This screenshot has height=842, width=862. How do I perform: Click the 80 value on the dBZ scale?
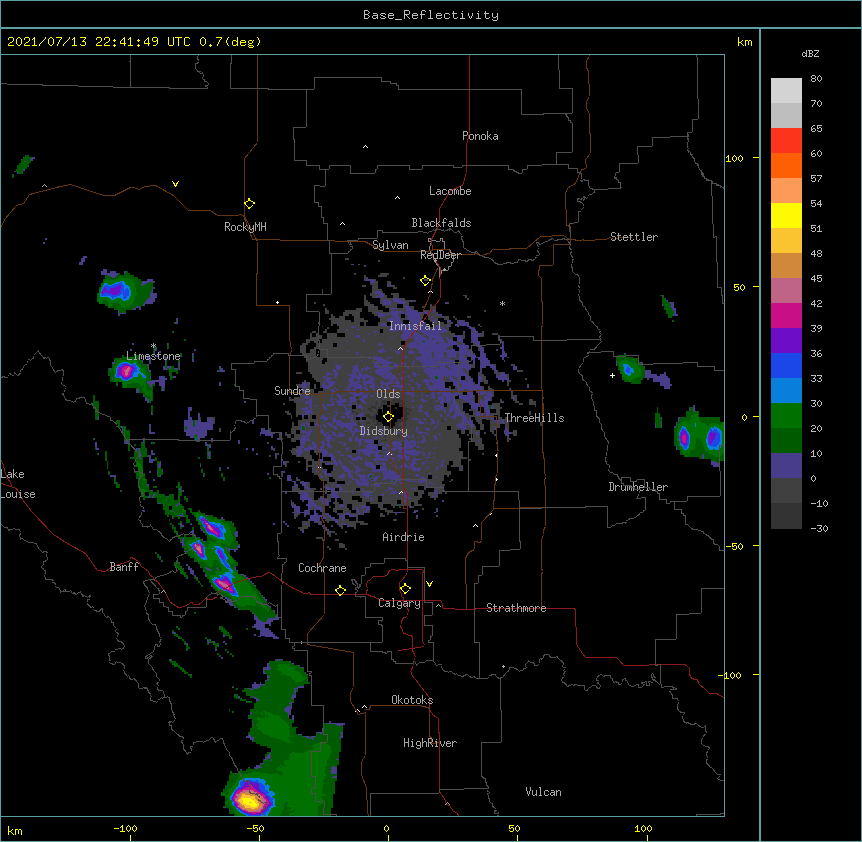(816, 79)
